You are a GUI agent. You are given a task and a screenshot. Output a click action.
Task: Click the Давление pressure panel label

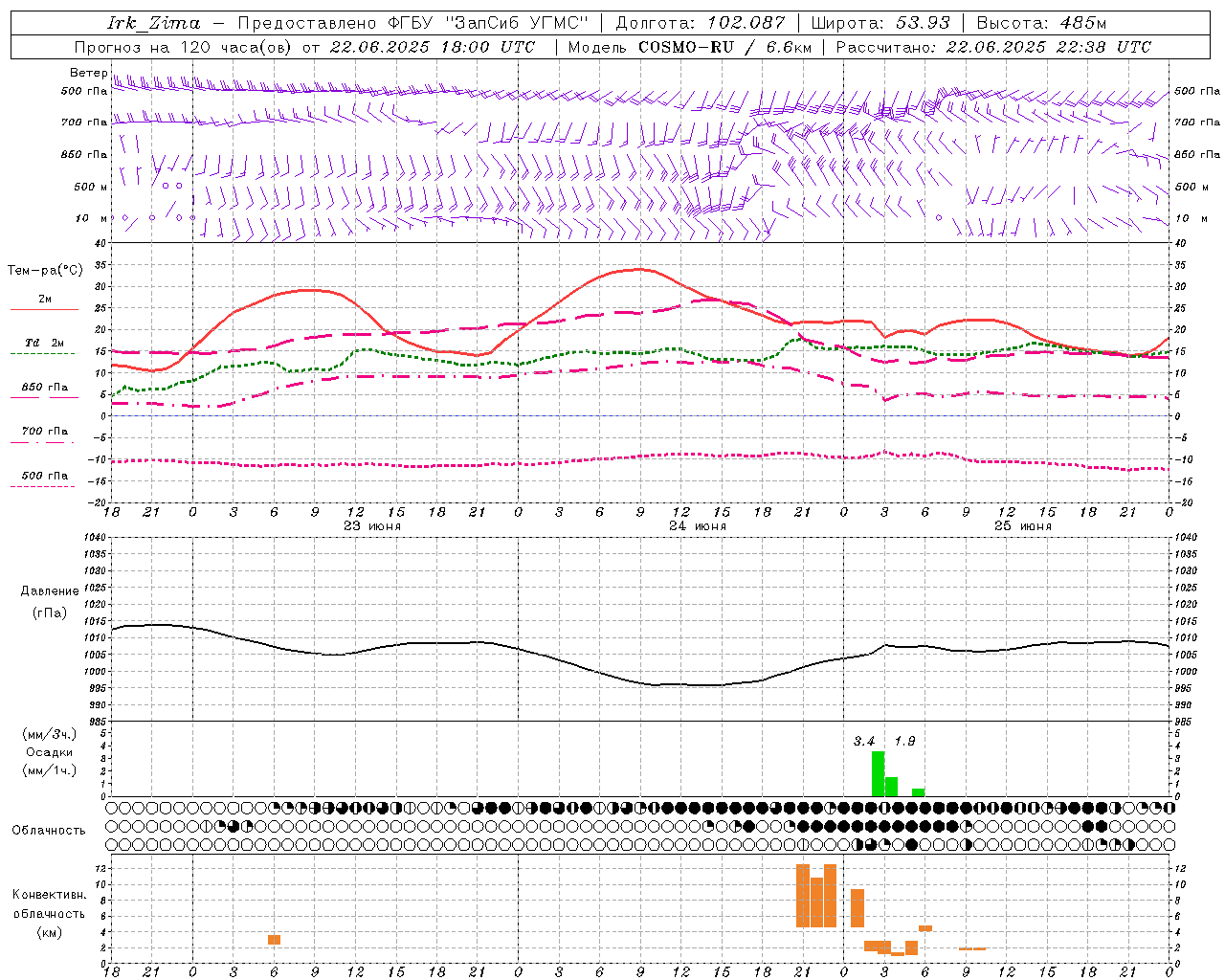point(50,591)
